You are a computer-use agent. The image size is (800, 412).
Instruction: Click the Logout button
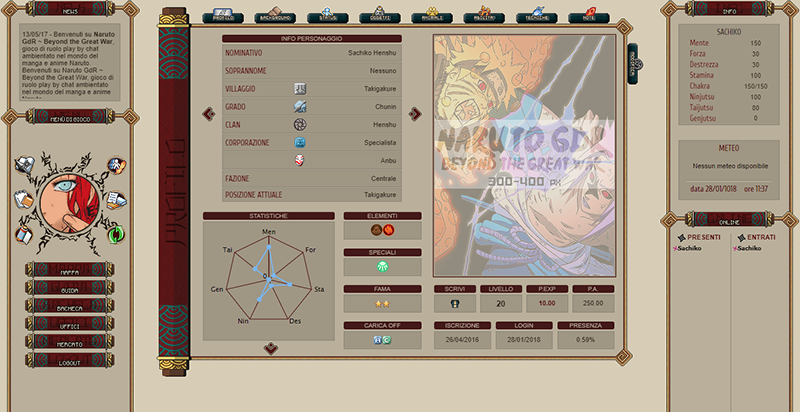(x=69, y=360)
